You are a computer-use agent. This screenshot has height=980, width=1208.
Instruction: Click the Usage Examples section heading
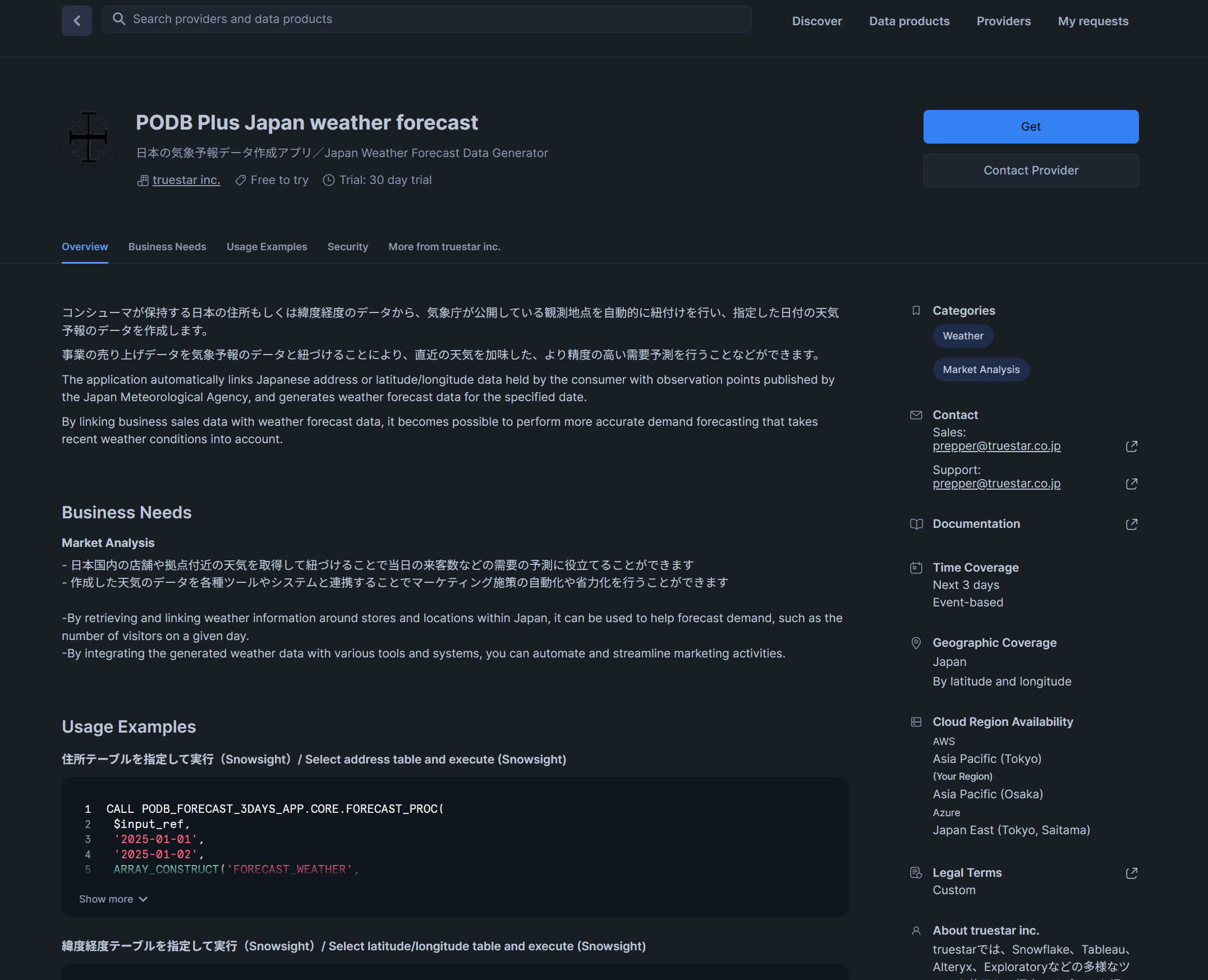(128, 726)
